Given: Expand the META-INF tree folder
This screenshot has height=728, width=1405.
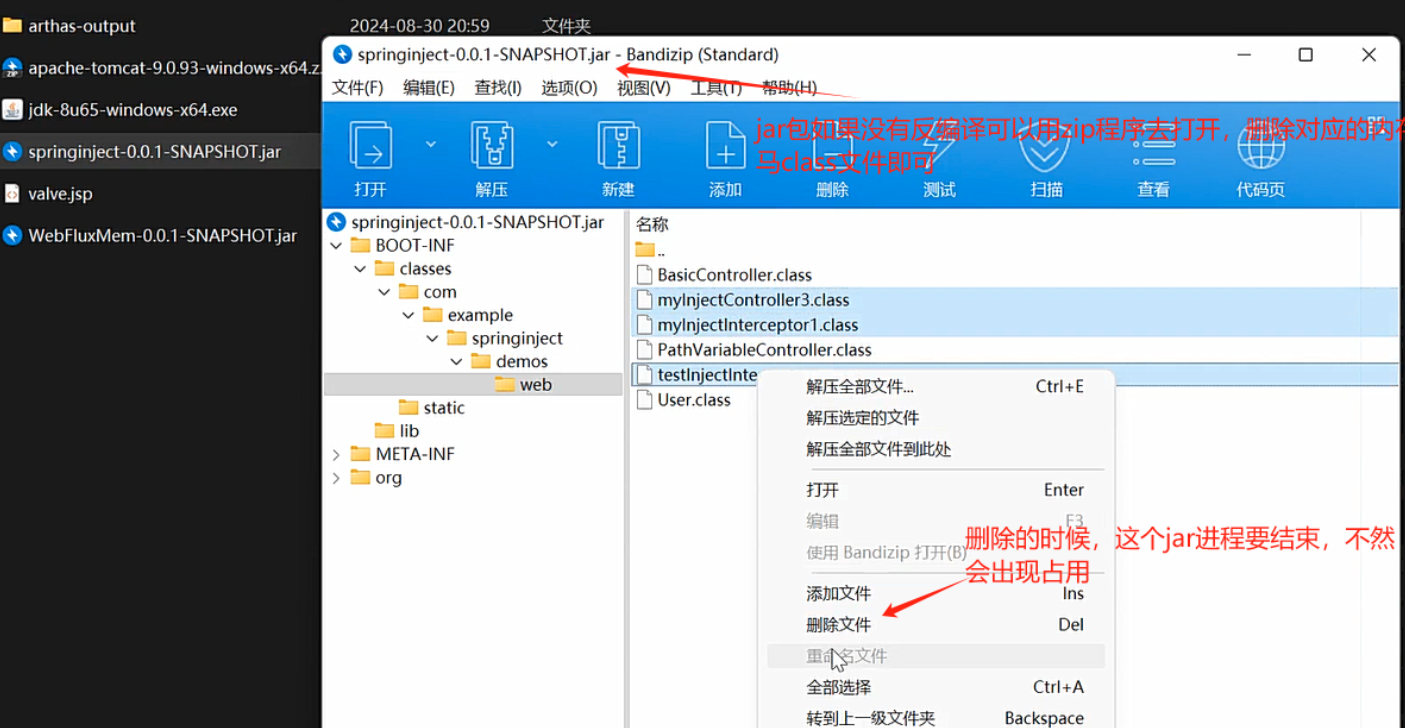Looking at the screenshot, I should click(336, 454).
